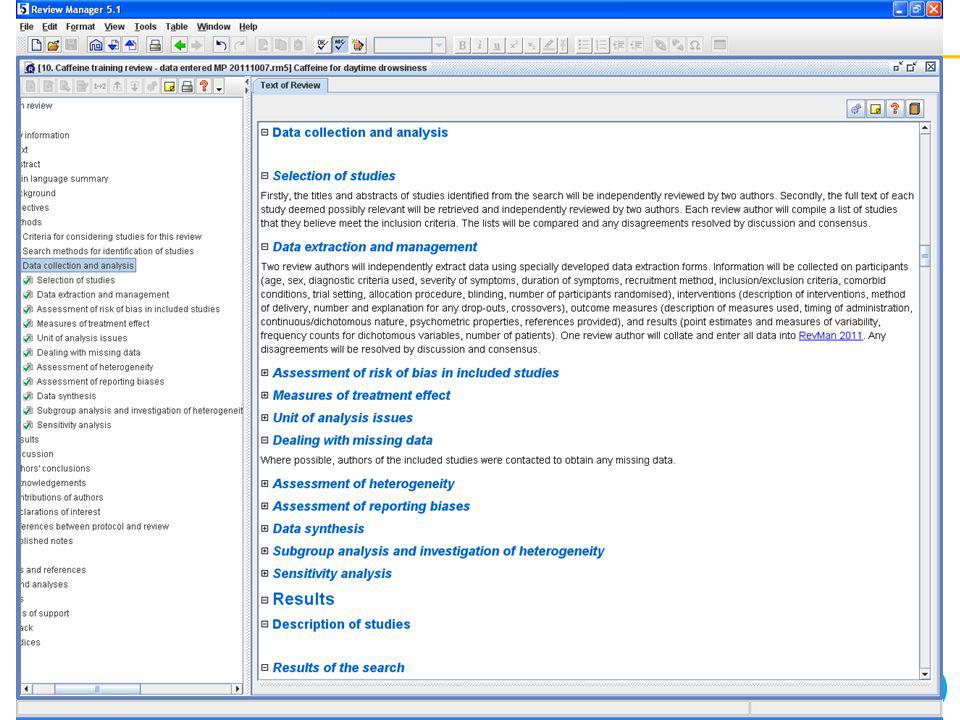Open help from the outline pane toolbar

pyautogui.click(x=204, y=86)
